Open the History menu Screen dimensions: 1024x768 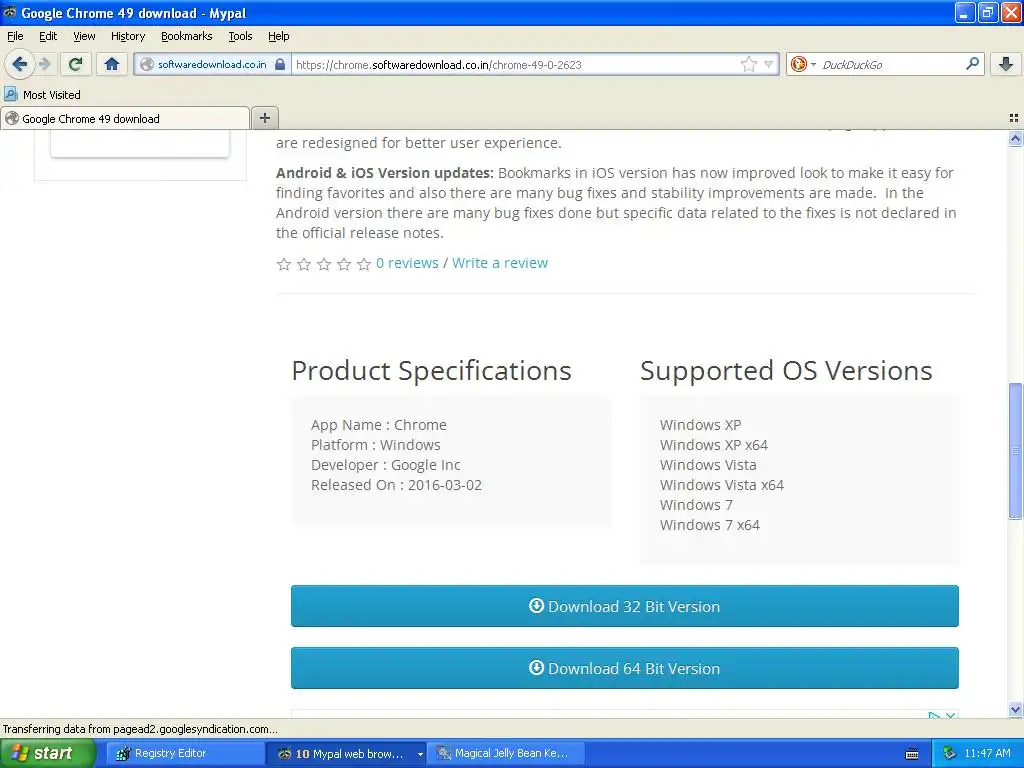pyautogui.click(x=128, y=36)
